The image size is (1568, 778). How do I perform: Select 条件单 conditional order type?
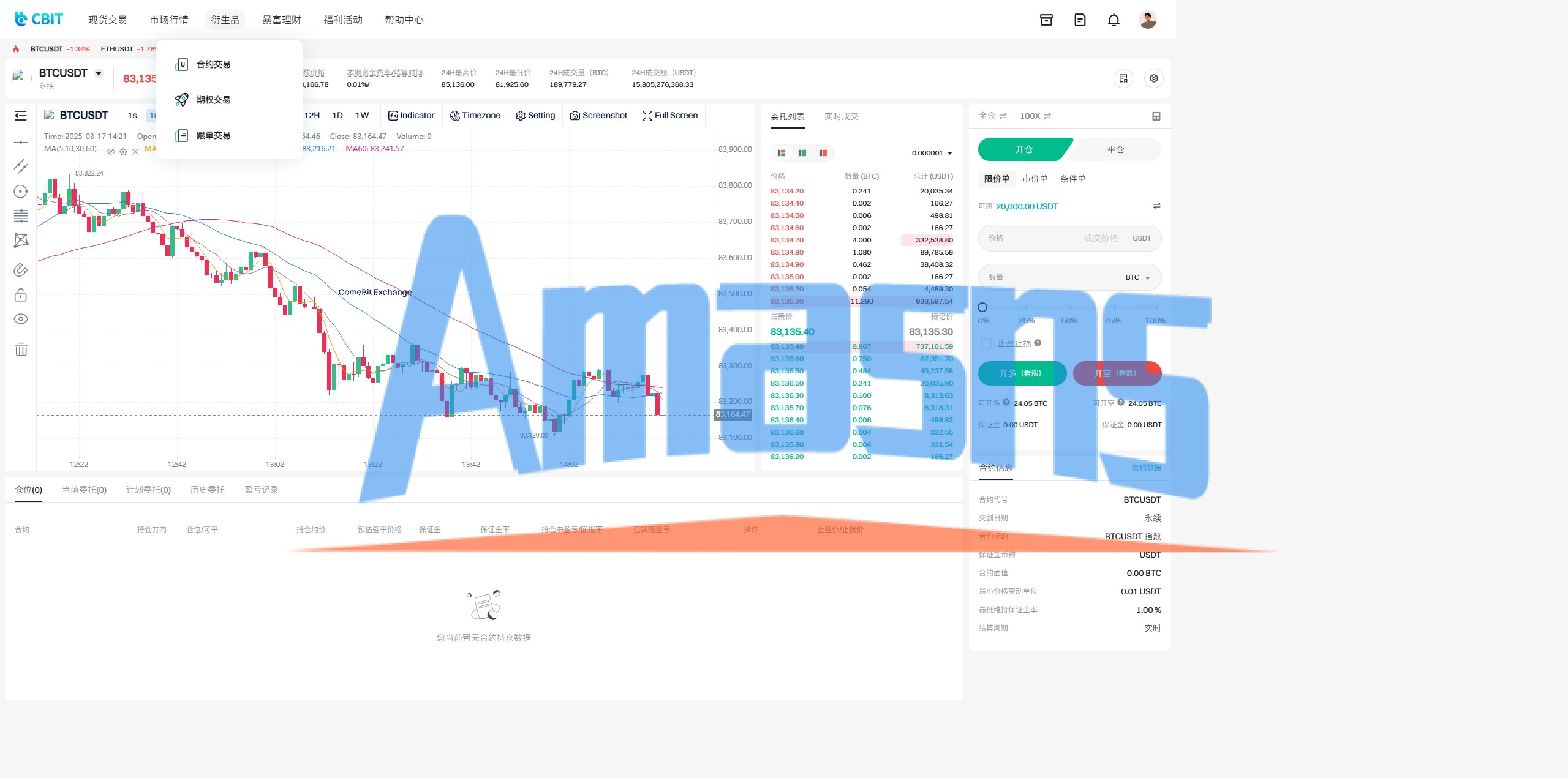point(1072,179)
